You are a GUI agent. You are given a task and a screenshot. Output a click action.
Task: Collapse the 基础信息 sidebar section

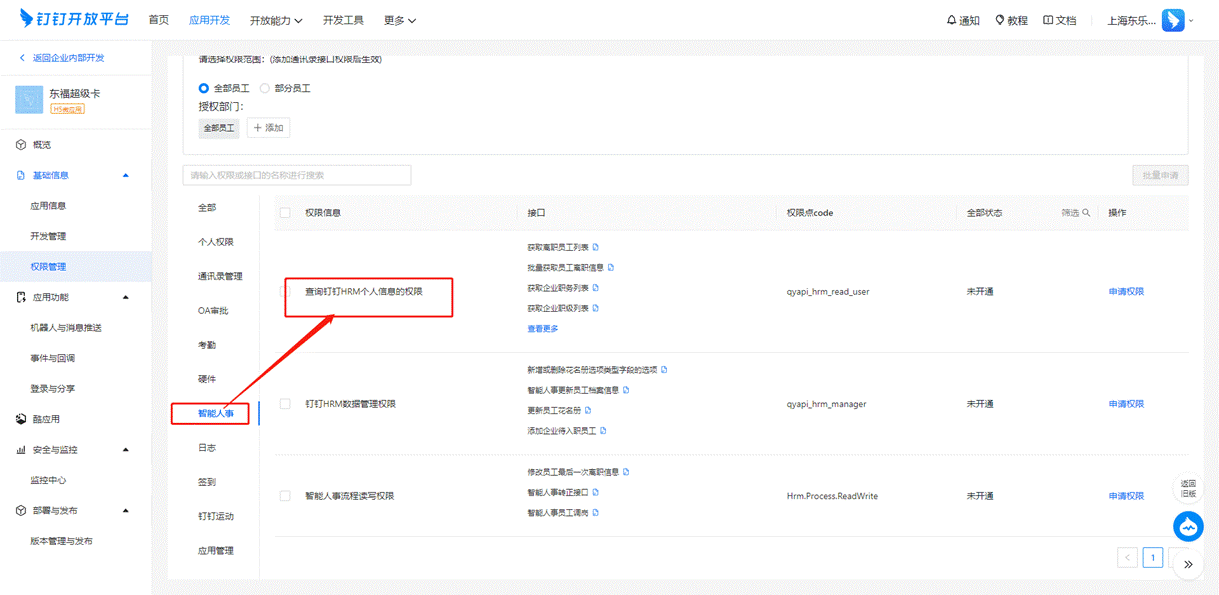126,176
